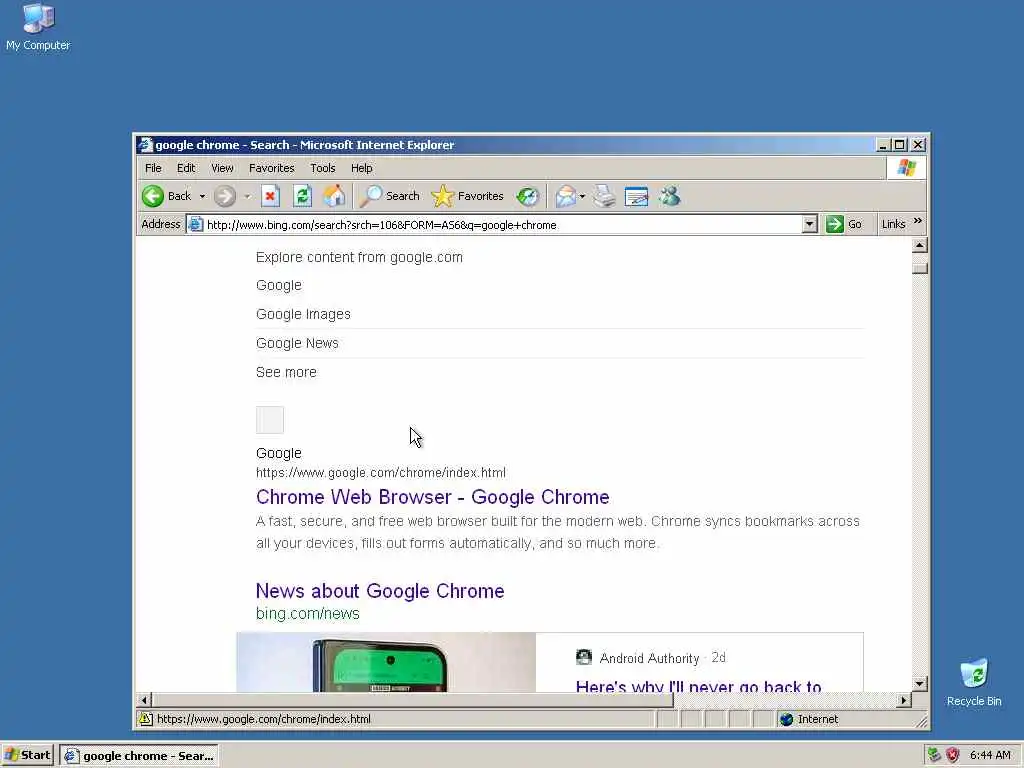Click the green Go button

click(844, 225)
